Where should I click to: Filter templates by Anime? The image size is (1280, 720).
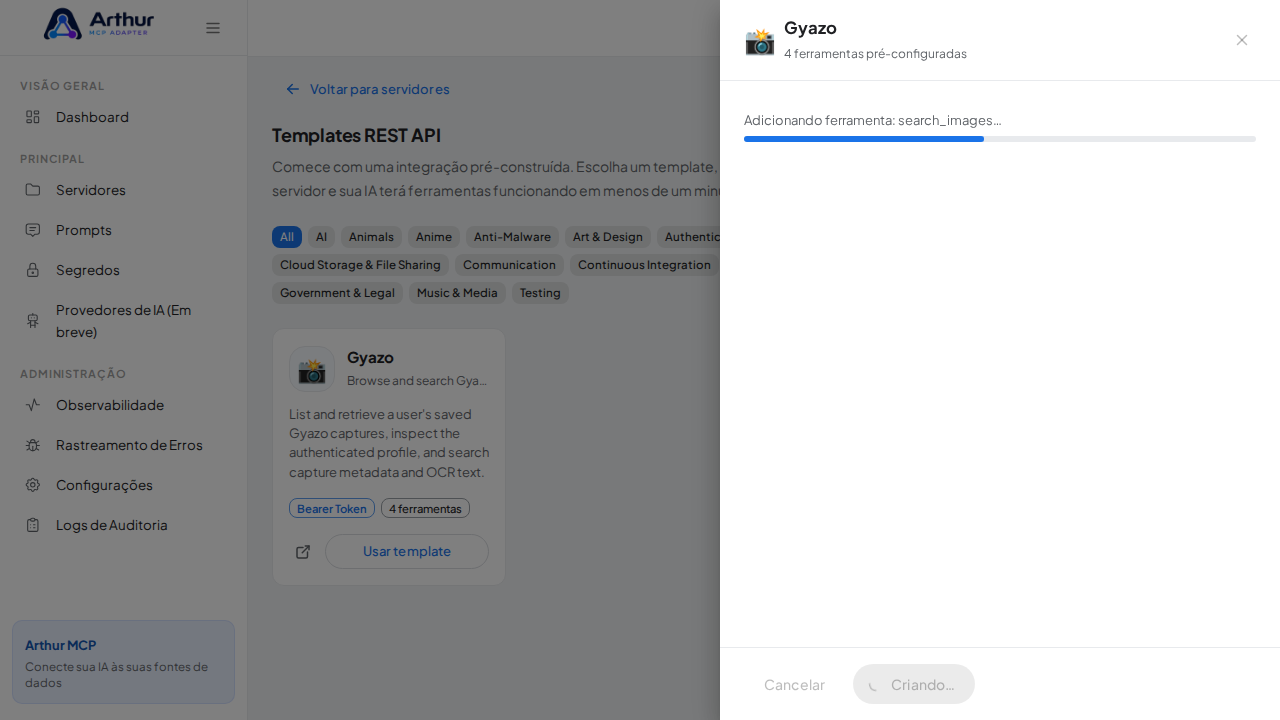pos(434,237)
